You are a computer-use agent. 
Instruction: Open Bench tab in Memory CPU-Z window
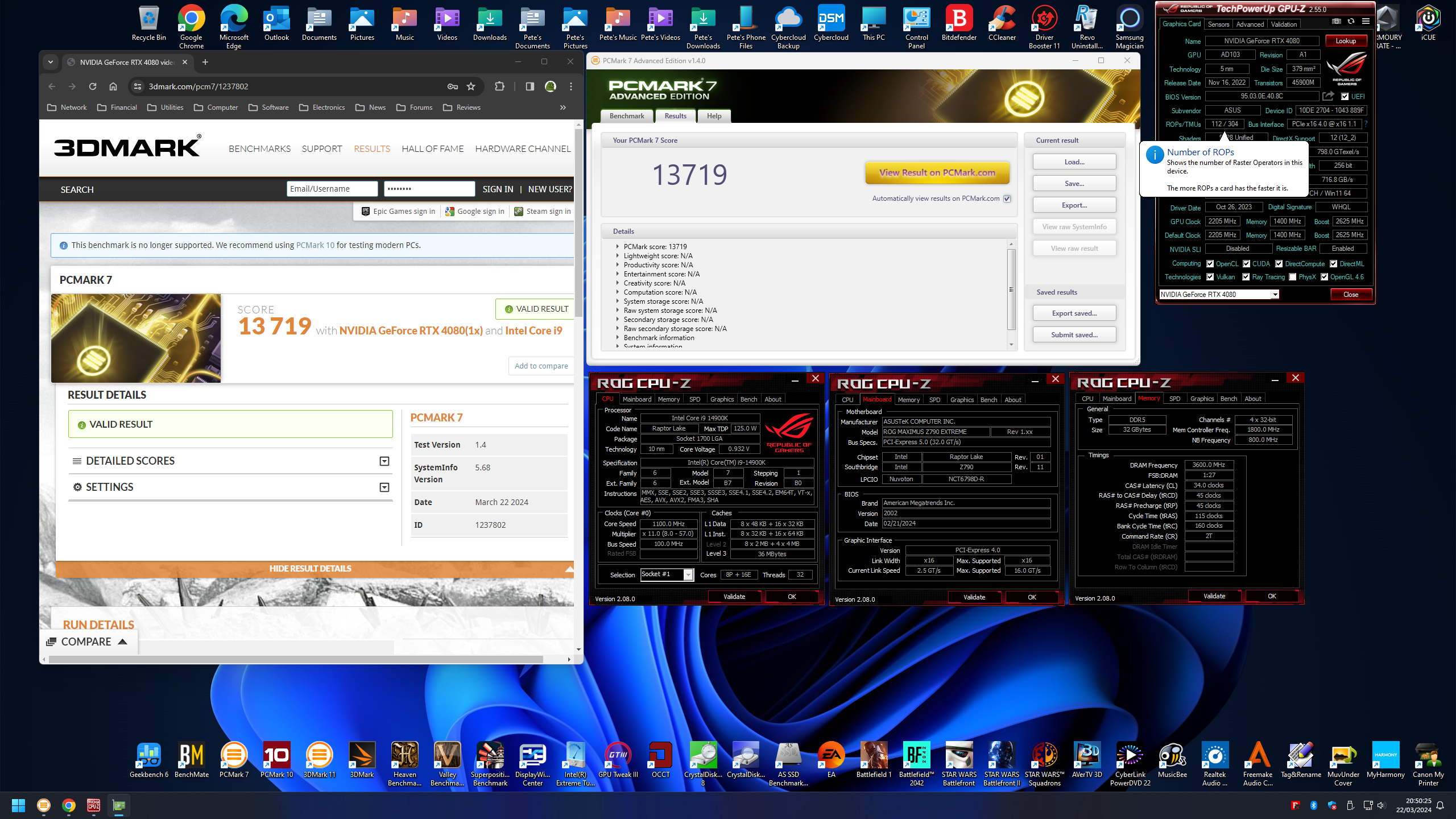1228,399
